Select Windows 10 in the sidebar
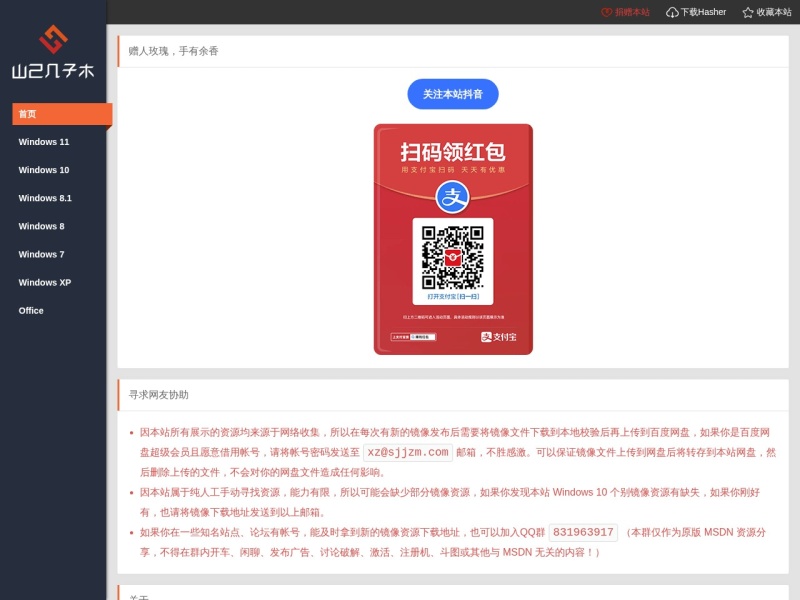The height and width of the screenshot is (600, 800). [44, 170]
